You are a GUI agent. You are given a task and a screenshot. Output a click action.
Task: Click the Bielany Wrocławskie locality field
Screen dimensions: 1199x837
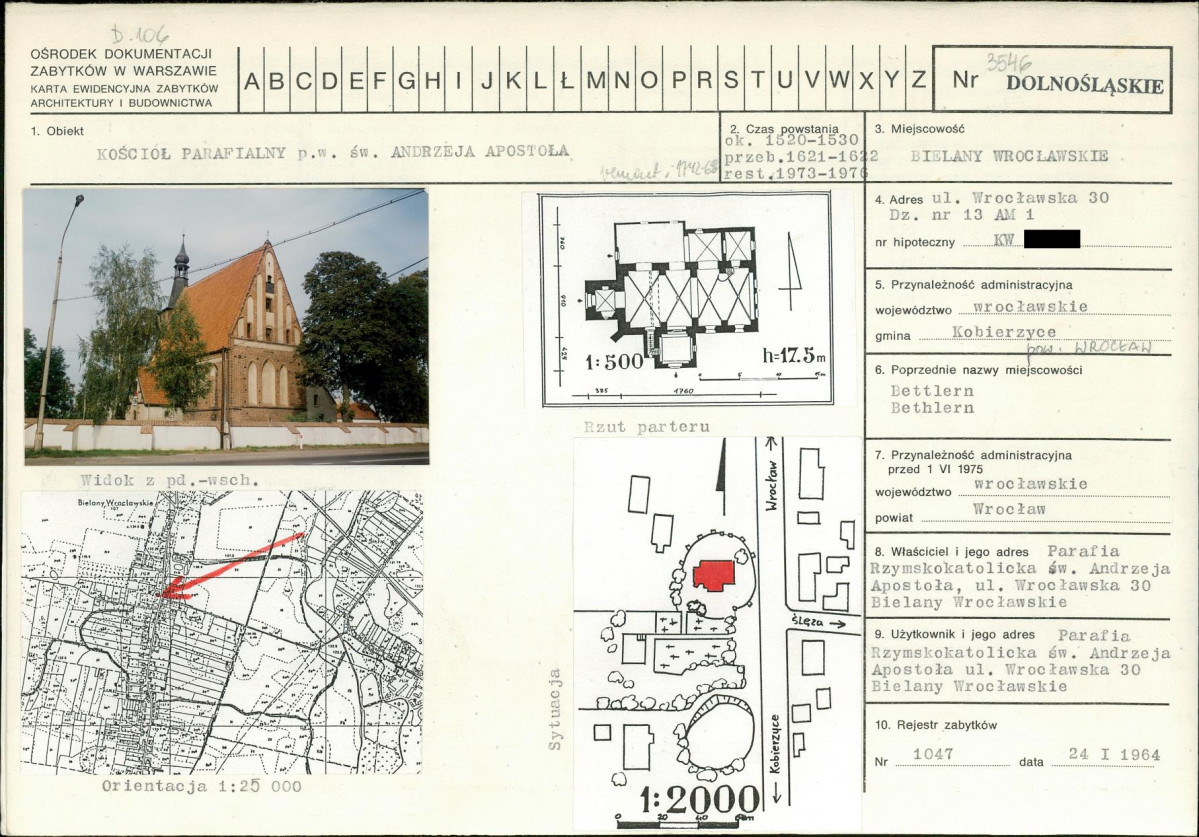tap(1009, 156)
